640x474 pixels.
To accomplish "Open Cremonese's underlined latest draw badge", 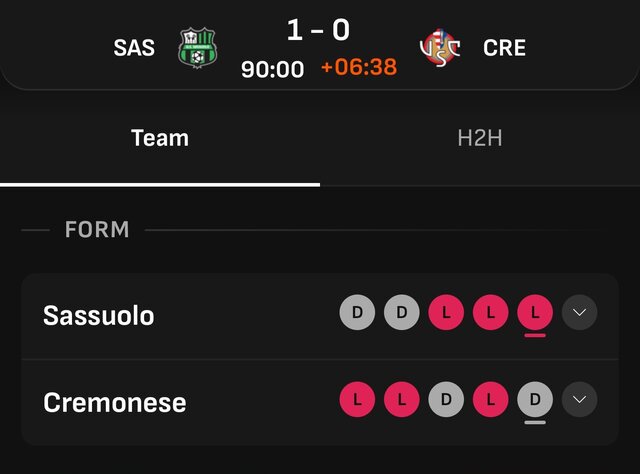I will pos(535,399).
